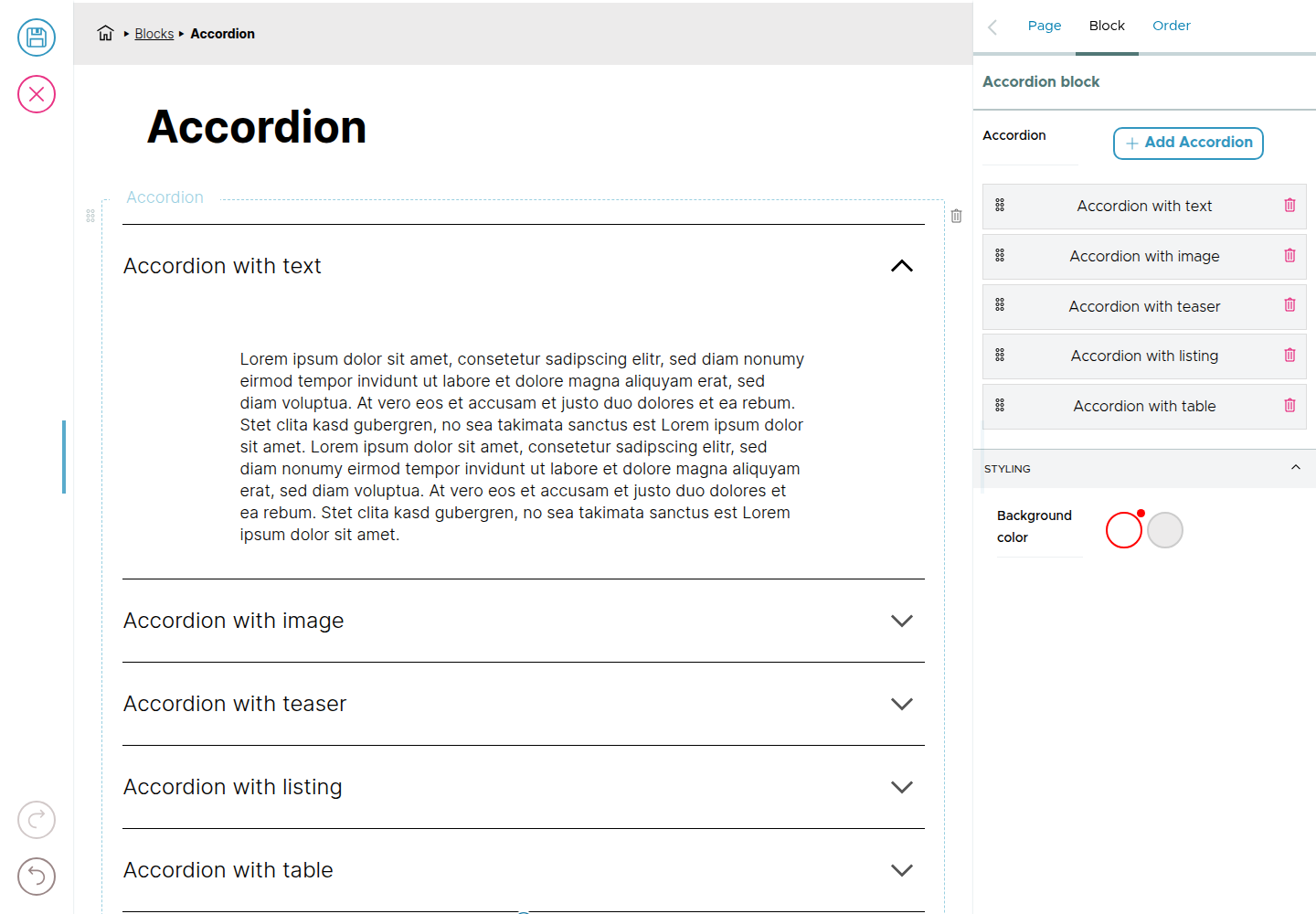Delete the 'Accordion with image' sidebar item
The image size is (1316, 914).
[x=1289, y=256]
